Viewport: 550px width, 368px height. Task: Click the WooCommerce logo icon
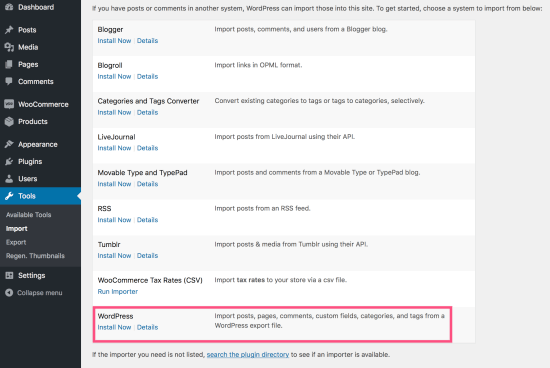[9, 104]
